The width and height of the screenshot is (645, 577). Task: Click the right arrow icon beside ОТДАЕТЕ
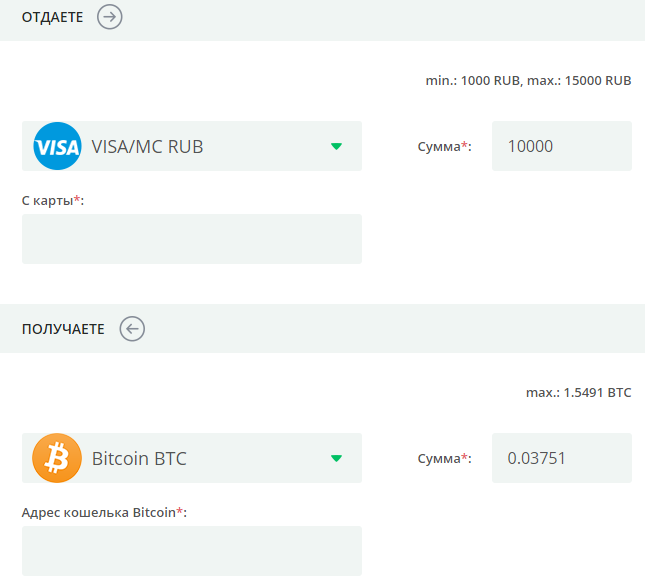click(x=110, y=17)
